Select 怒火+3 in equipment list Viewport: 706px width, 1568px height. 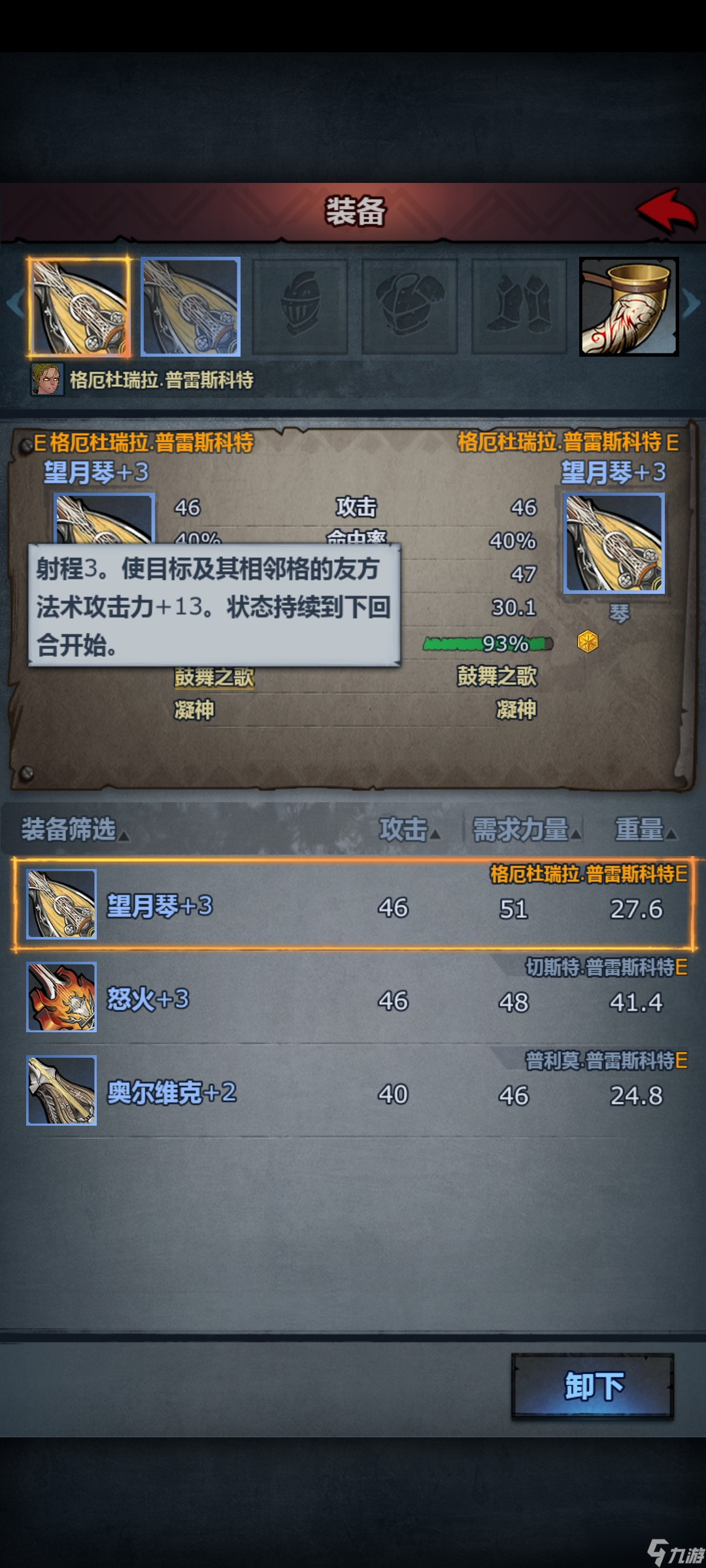click(354, 998)
